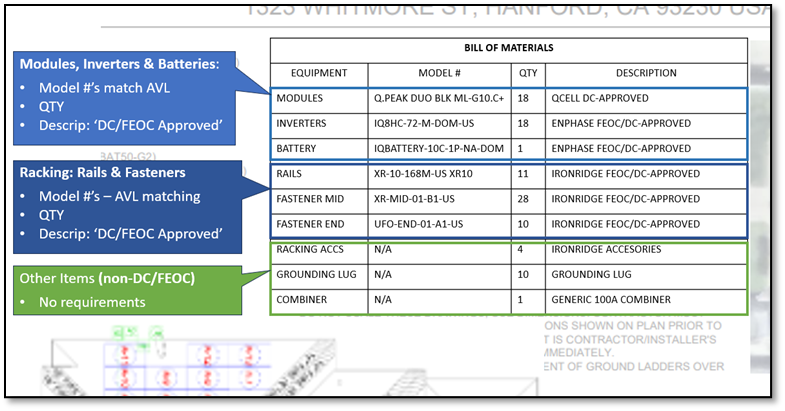The width and height of the screenshot is (785, 411).
Task: Click the FASTENER END equipment cell
Action: pyautogui.click(x=310, y=224)
